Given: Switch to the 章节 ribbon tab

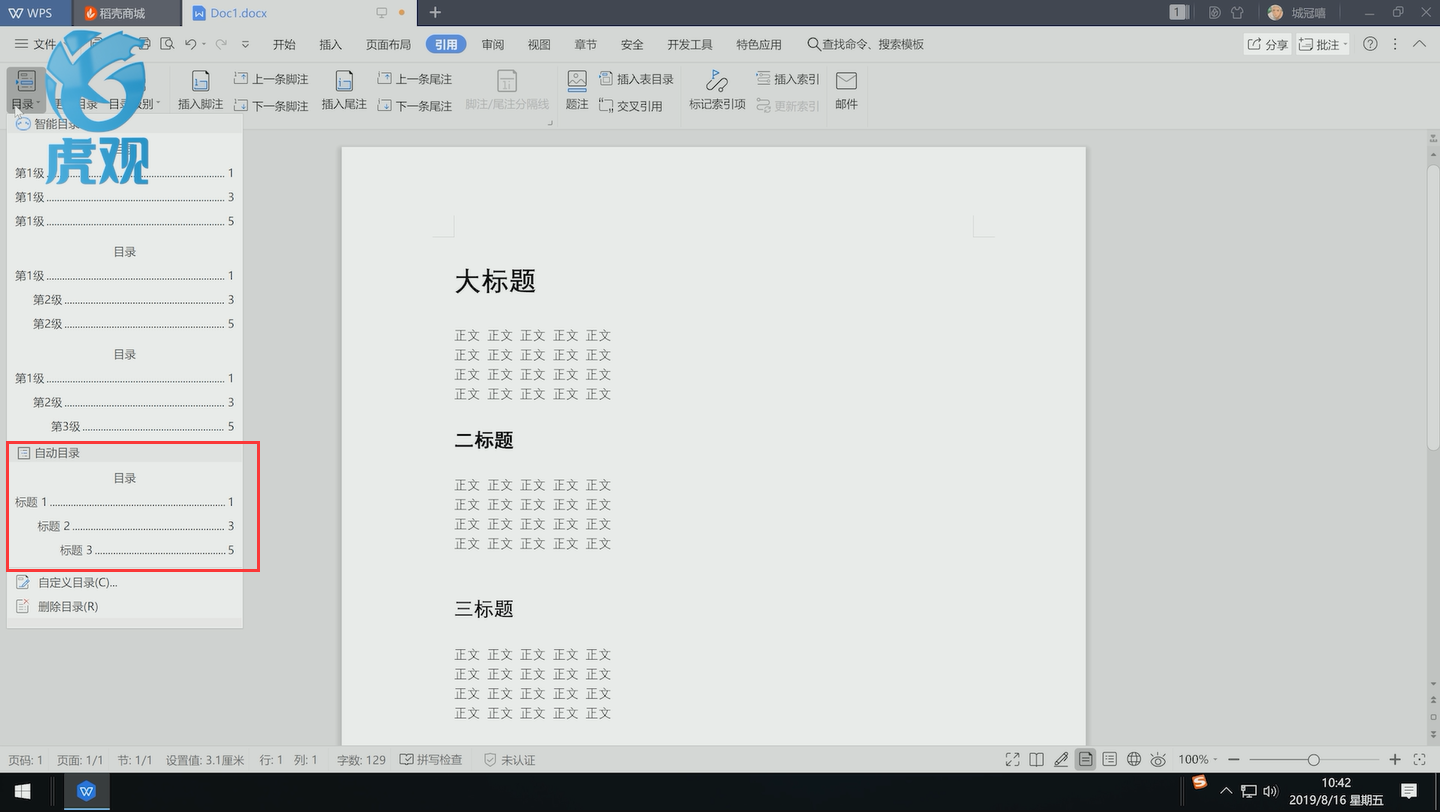Looking at the screenshot, I should pyautogui.click(x=585, y=44).
